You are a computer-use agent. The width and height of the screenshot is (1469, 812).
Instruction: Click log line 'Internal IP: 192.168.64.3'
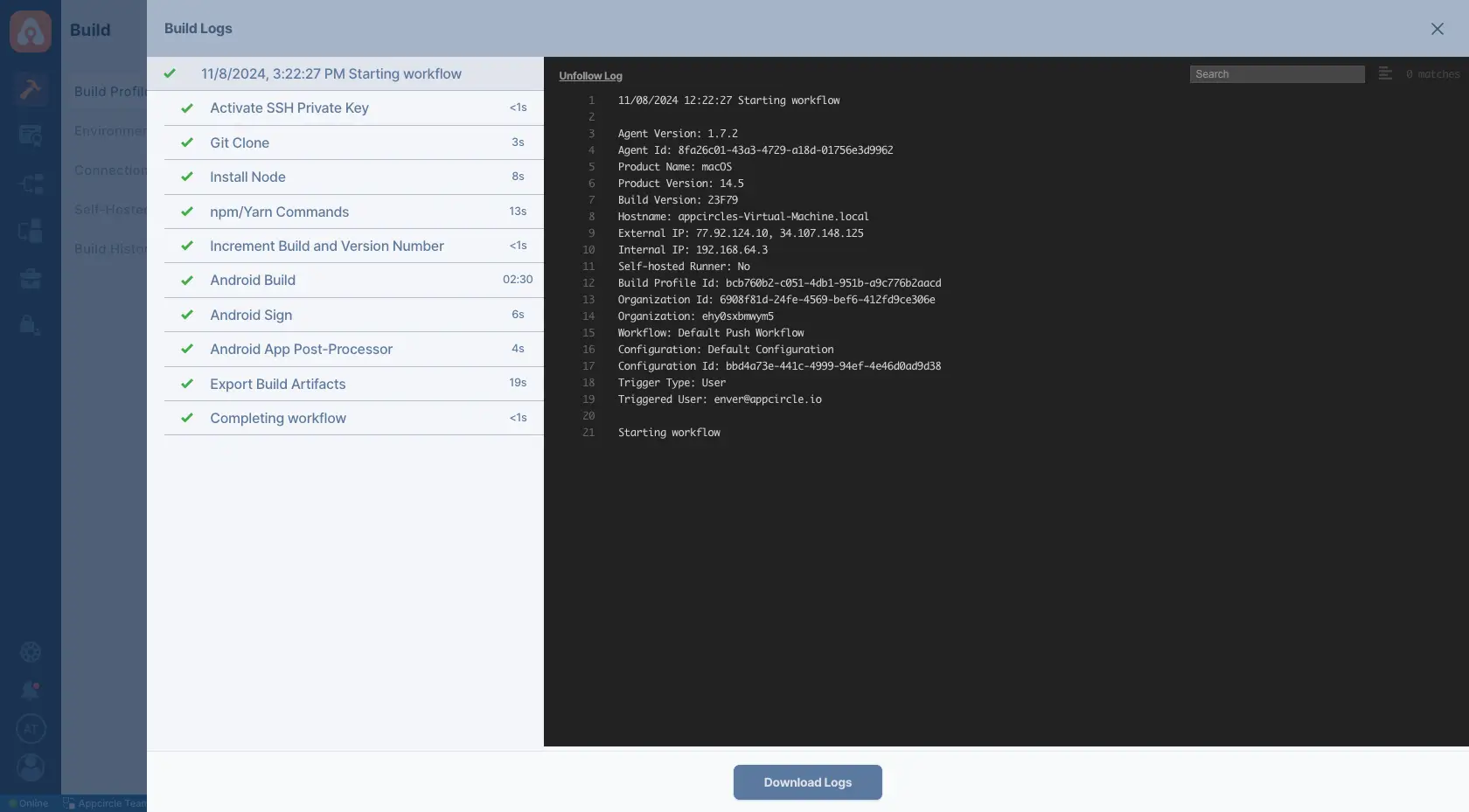(693, 250)
